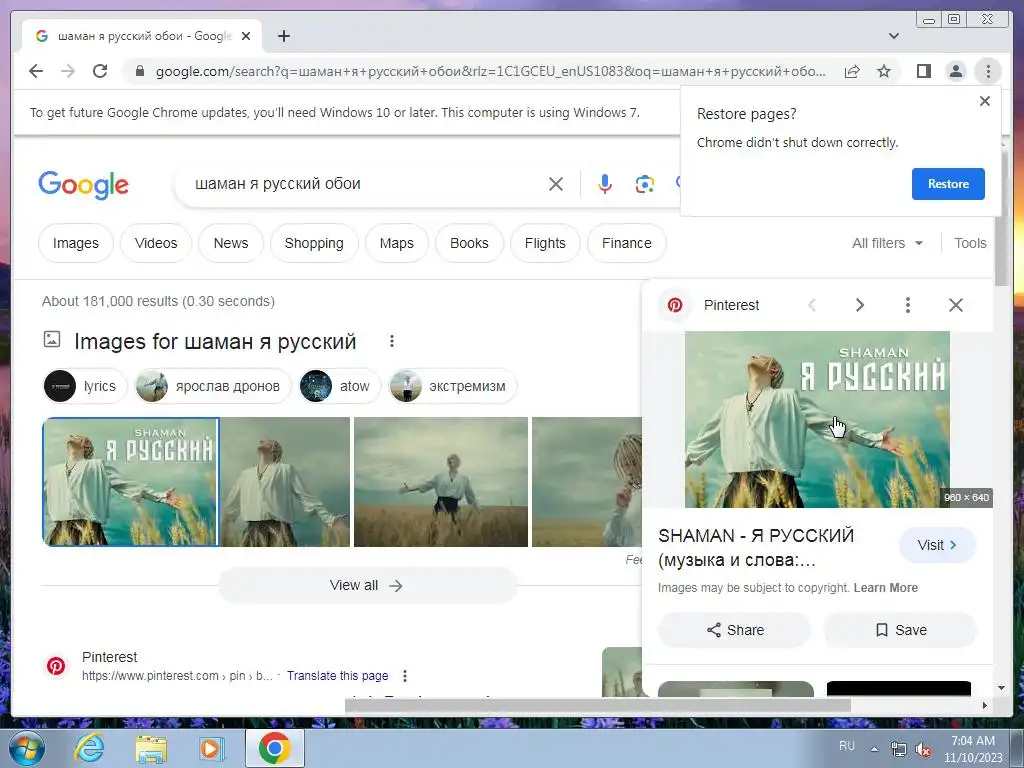The height and width of the screenshot is (768, 1024).
Task: Open options menu for Pinterest search result
Action: 405,675
